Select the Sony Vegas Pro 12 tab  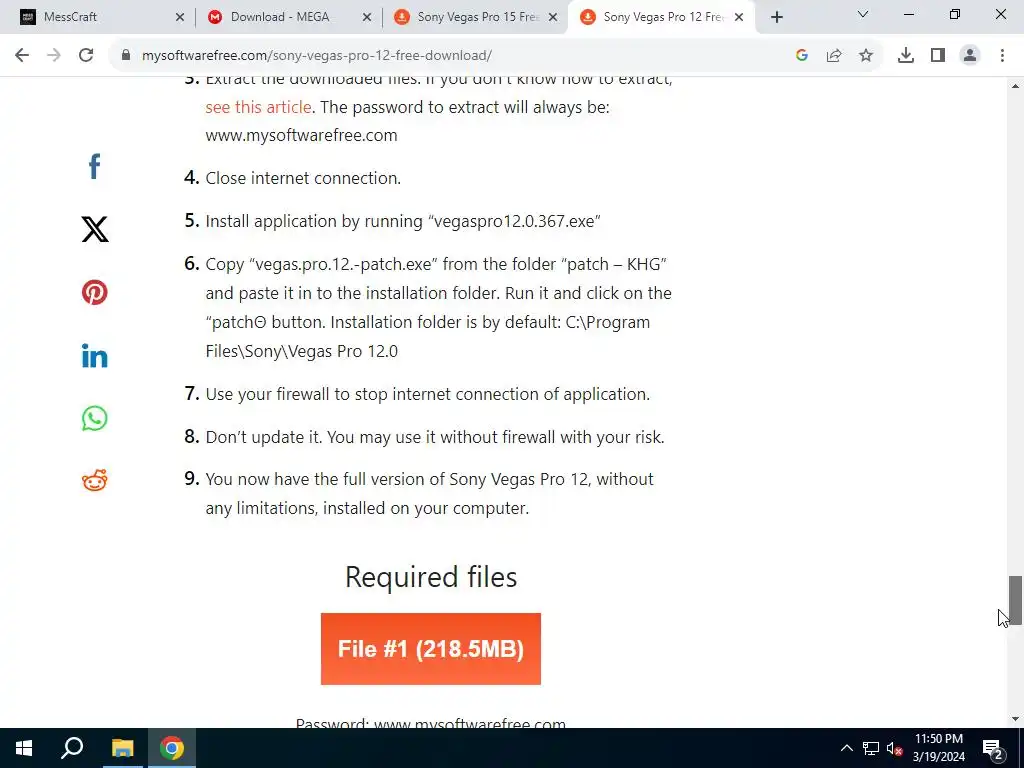tap(661, 18)
